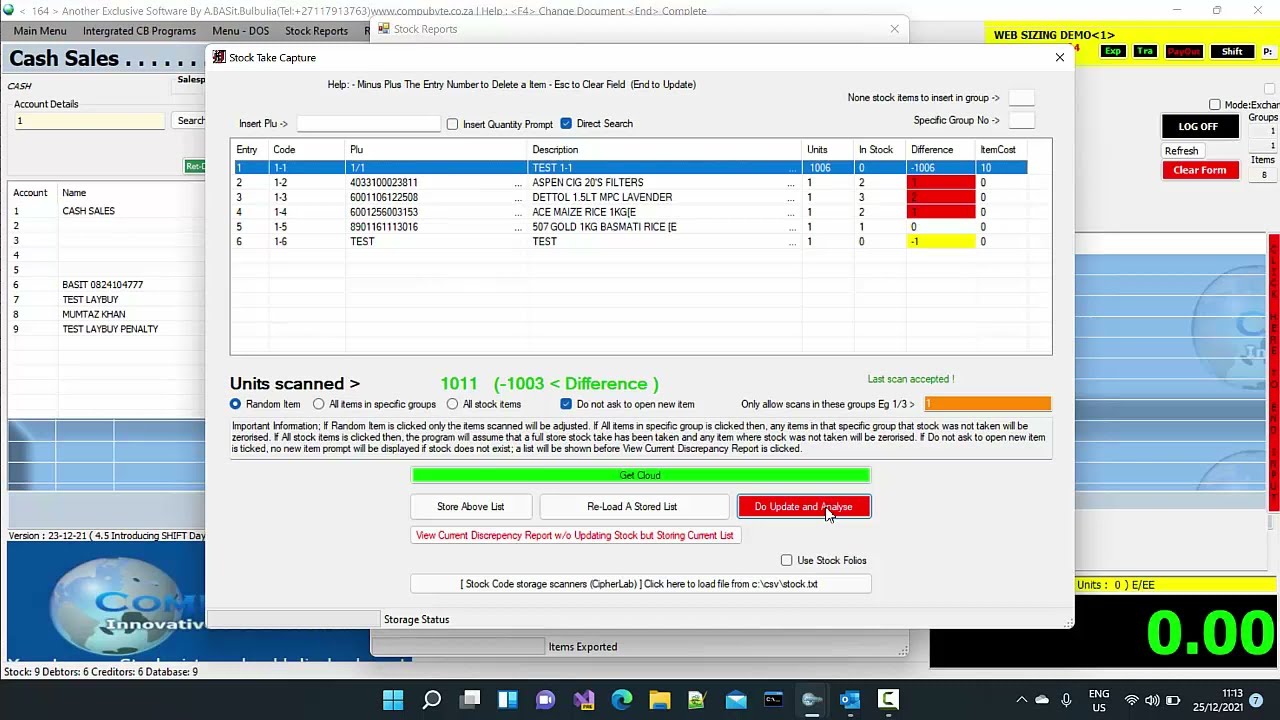Open the Intergrated CB Programs menu
Image resolution: width=1280 pixels, height=720 pixels.
139,31
